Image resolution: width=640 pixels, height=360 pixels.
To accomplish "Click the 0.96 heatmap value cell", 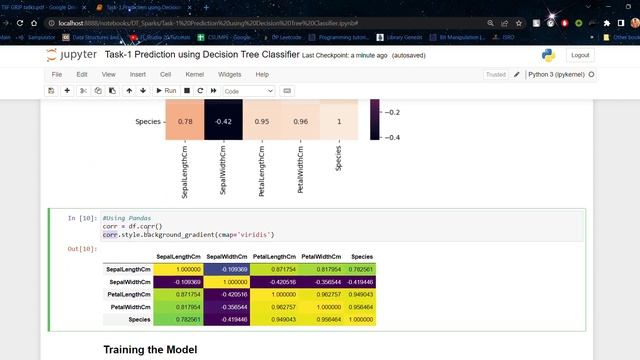I will point(300,120).
